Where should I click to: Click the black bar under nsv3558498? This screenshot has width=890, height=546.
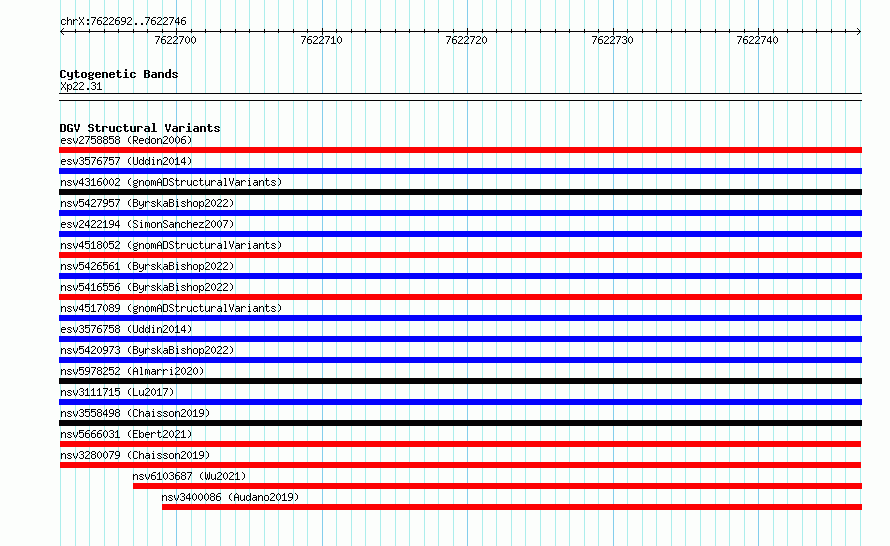point(460,423)
